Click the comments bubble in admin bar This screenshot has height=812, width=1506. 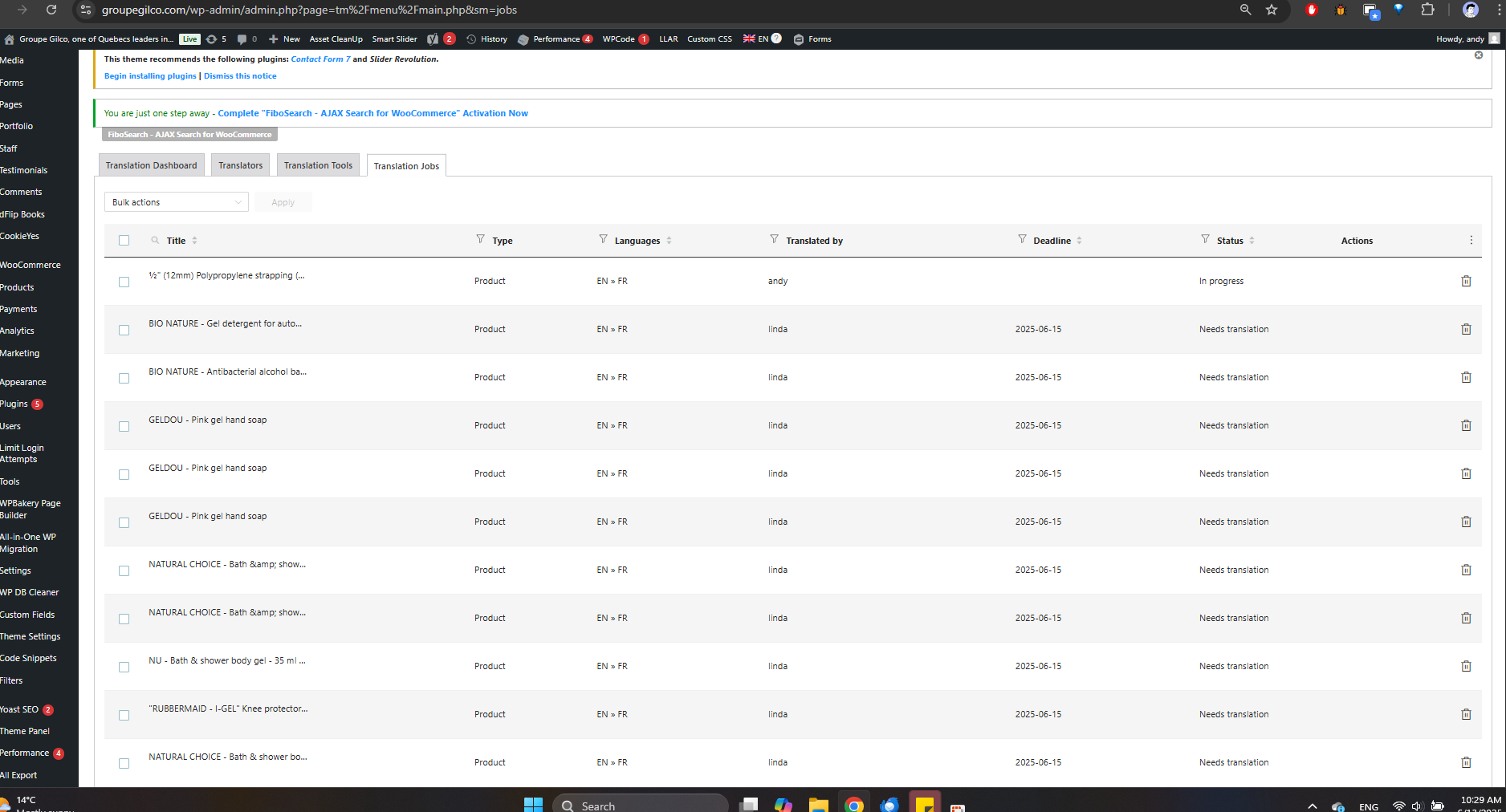click(242, 39)
